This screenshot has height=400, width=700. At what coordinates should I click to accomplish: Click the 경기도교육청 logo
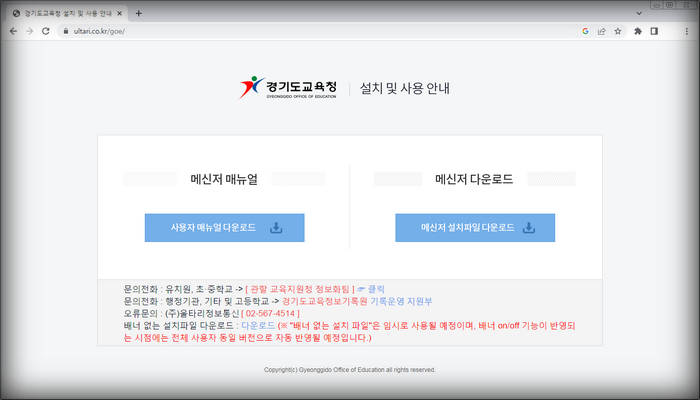click(288, 88)
